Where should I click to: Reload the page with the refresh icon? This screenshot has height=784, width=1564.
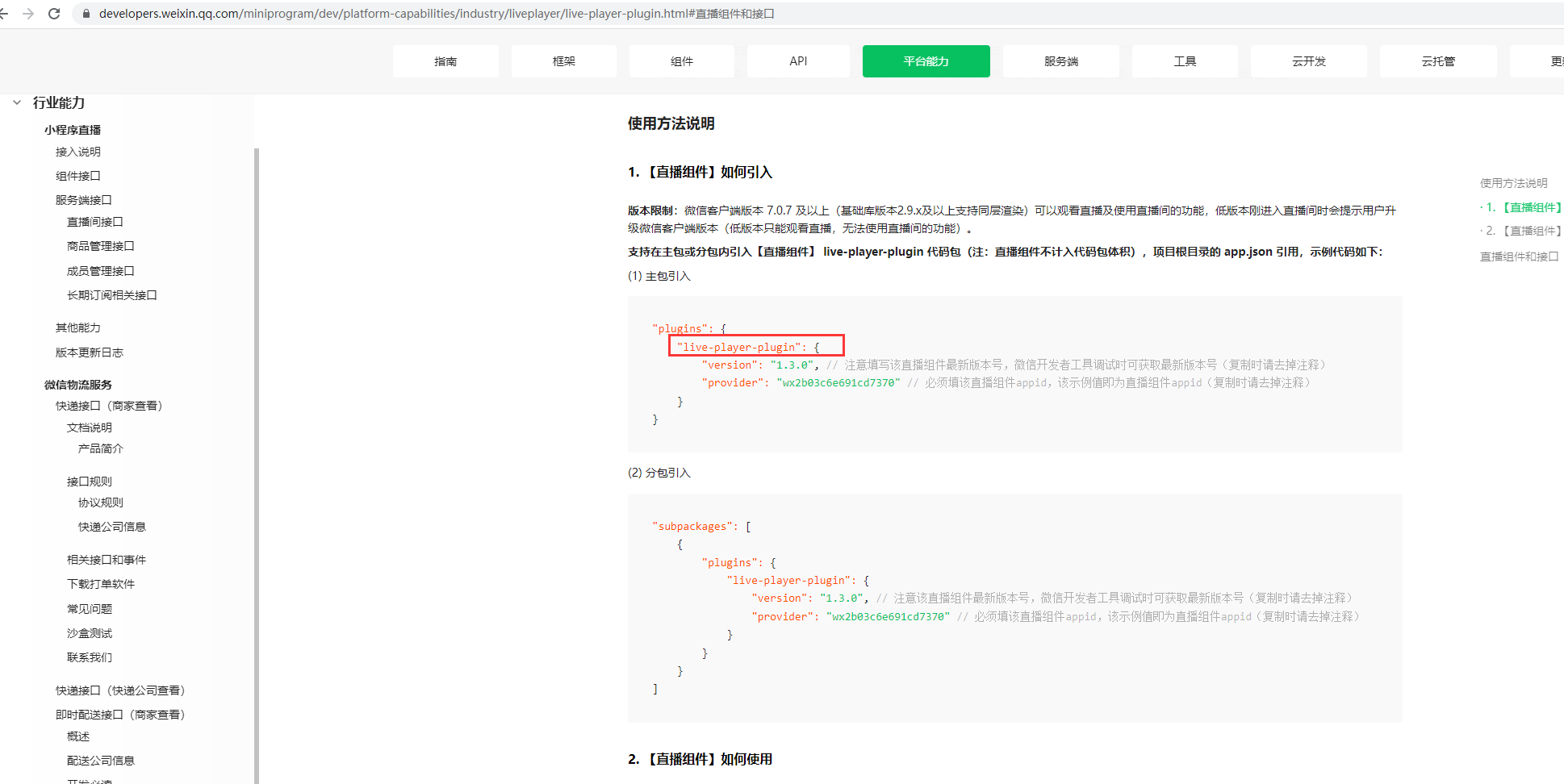pyautogui.click(x=54, y=14)
